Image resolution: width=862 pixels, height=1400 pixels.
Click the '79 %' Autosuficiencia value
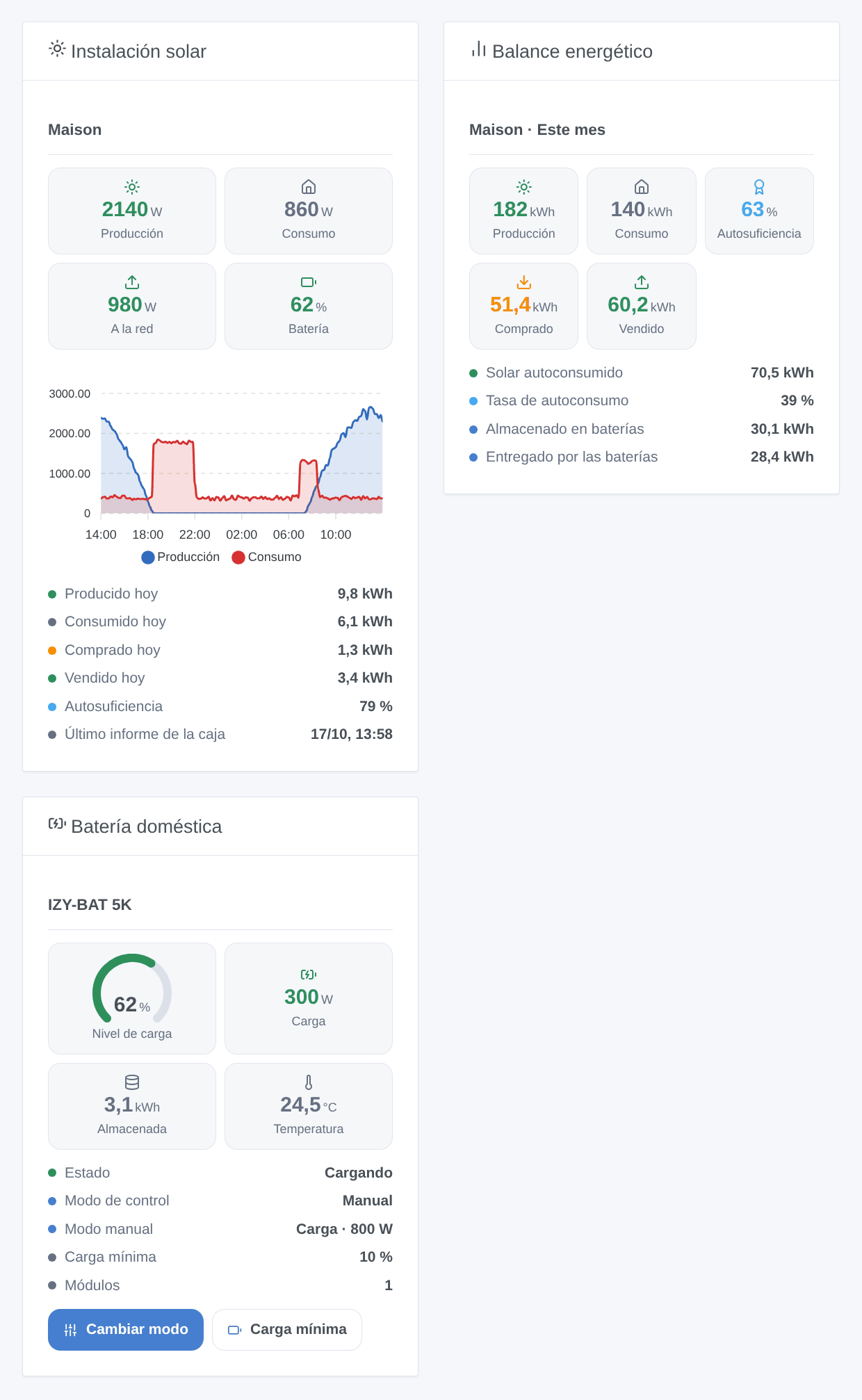click(376, 706)
